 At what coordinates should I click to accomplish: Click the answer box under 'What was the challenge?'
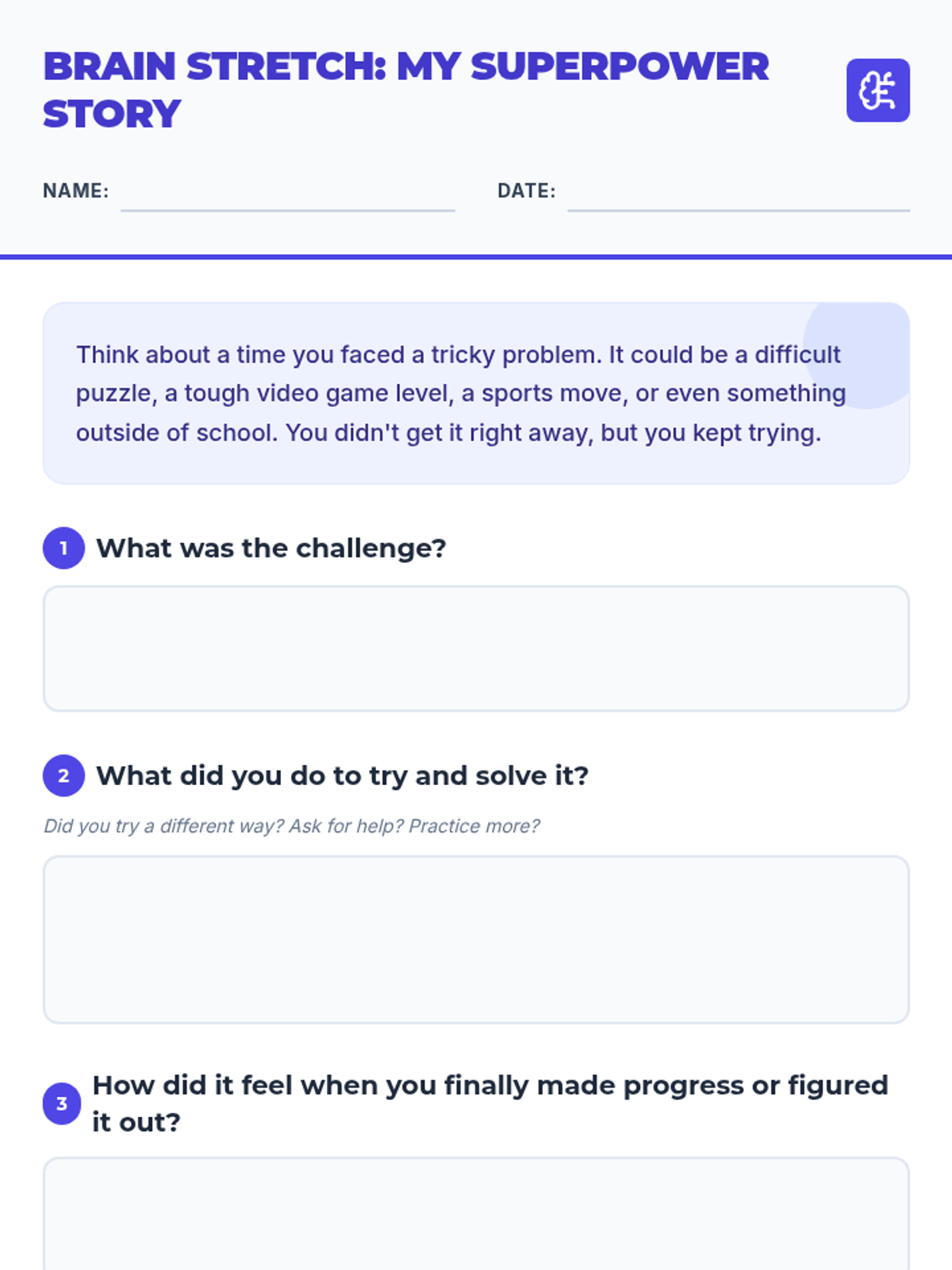pos(476,648)
